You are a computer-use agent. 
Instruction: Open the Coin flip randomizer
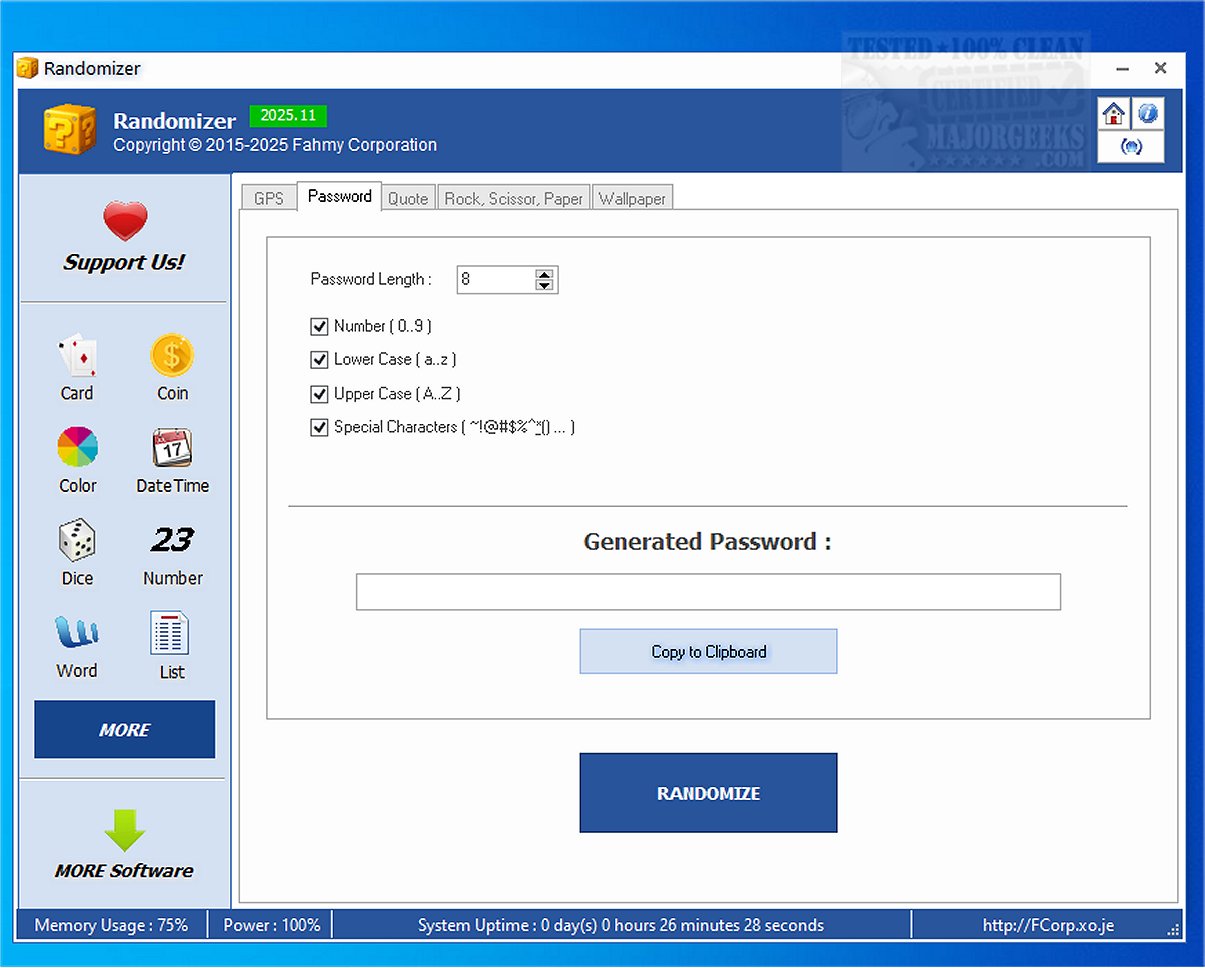[x=172, y=368]
